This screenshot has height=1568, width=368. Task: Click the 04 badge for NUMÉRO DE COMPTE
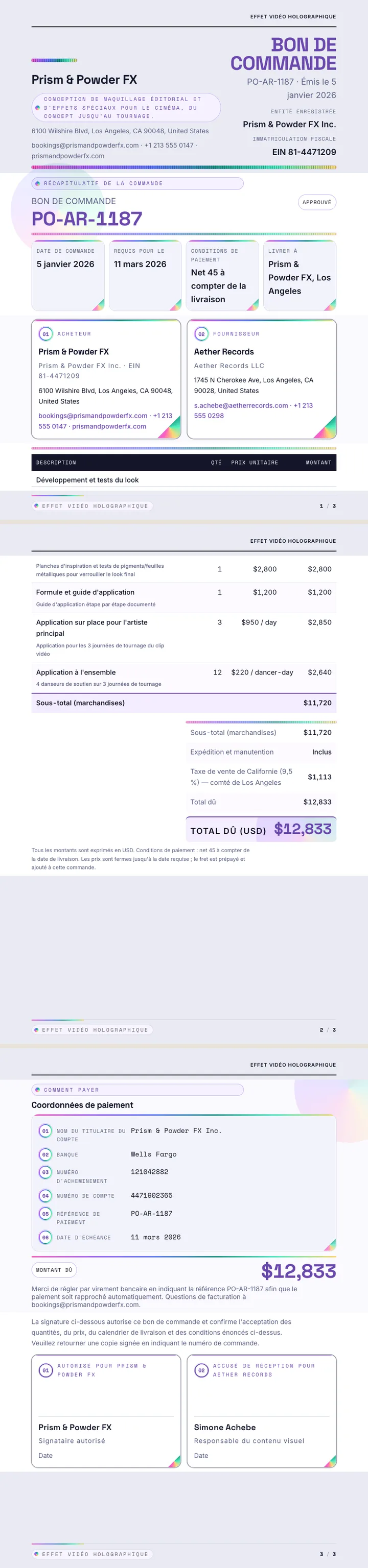tap(45, 1195)
